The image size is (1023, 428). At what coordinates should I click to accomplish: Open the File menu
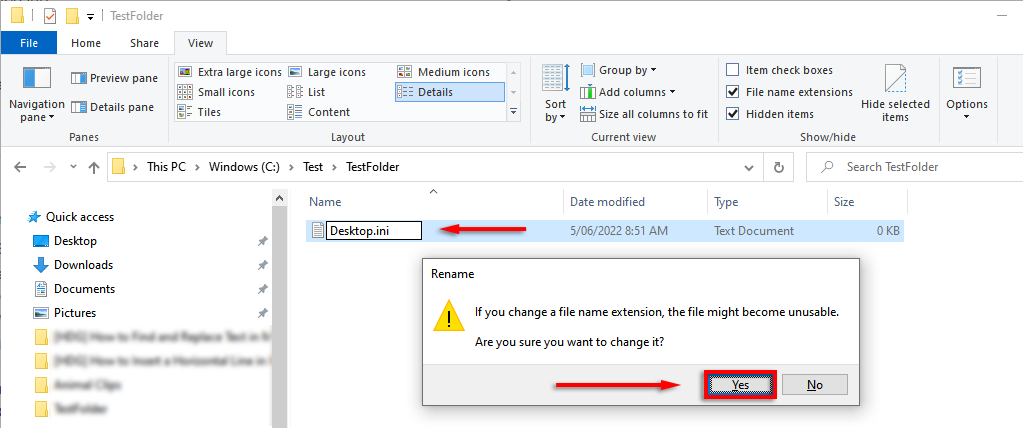[29, 43]
